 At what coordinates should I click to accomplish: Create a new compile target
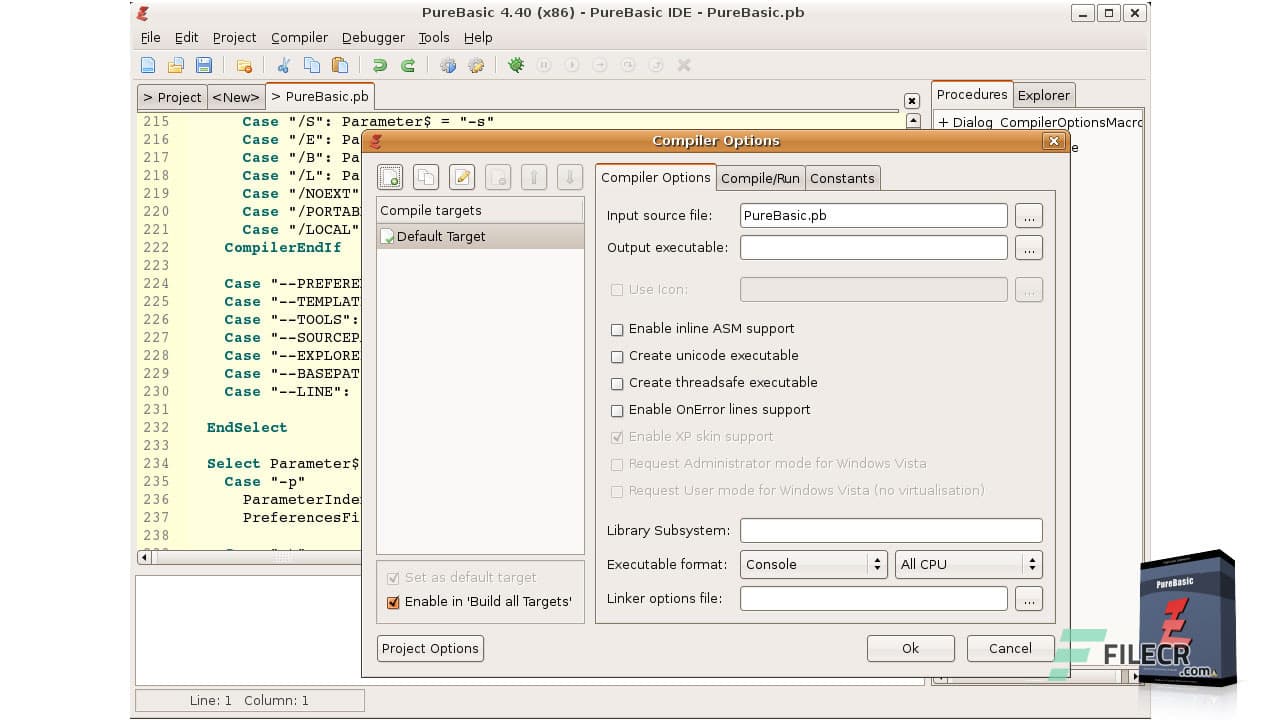coord(390,177)
